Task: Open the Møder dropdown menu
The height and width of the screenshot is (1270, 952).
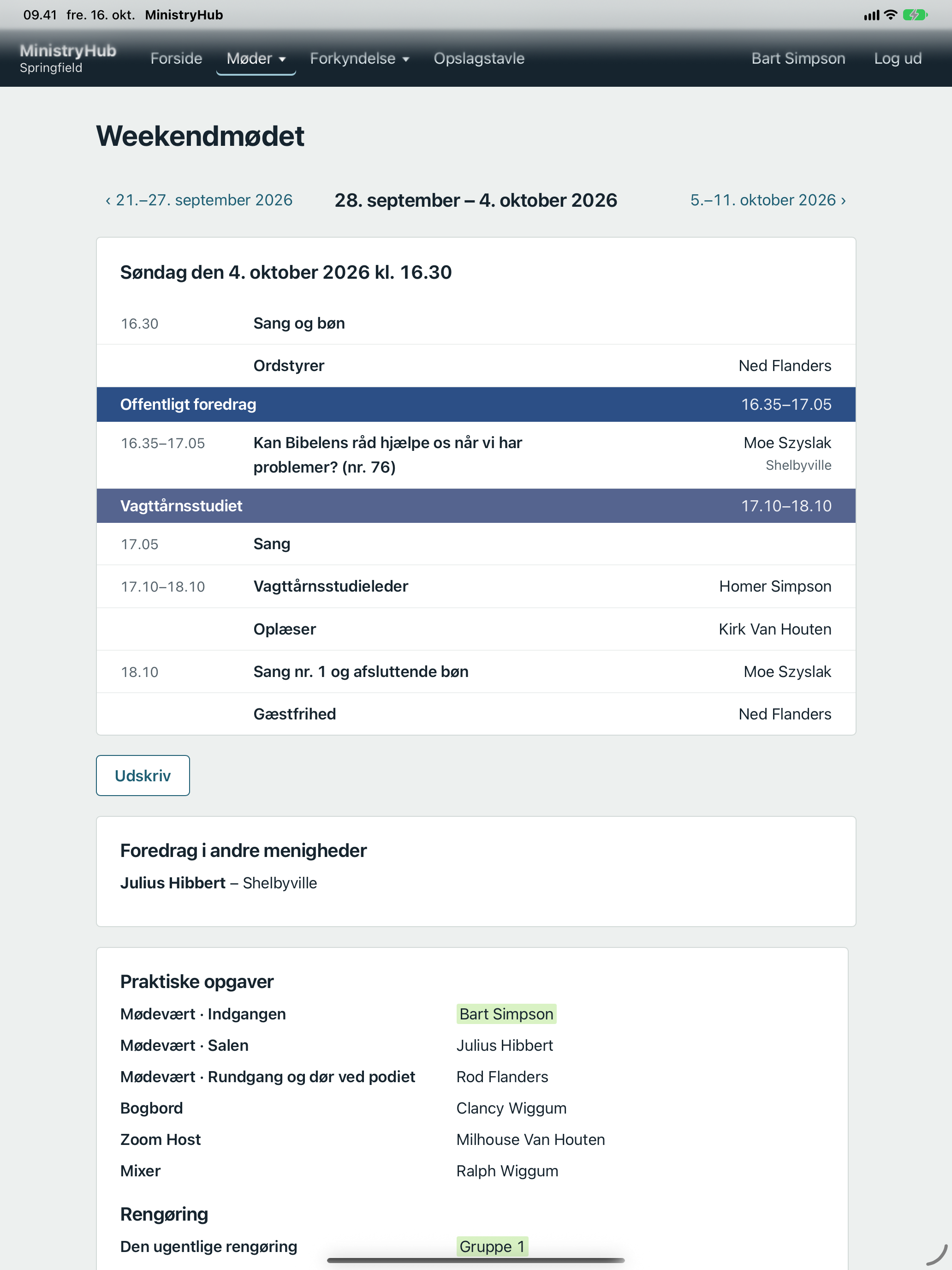Action: pyautogui.click(x=256, y=59)
